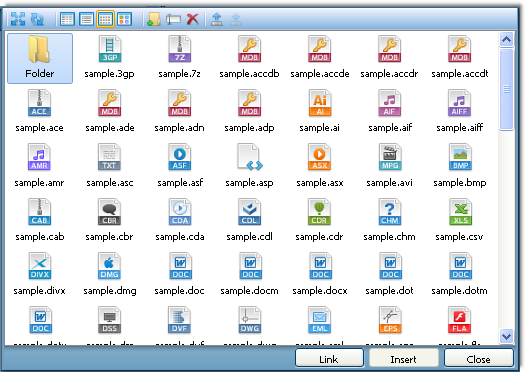526x372 pixels.
Task: Select the sample.cda audio icon
Action: point(180,212)
